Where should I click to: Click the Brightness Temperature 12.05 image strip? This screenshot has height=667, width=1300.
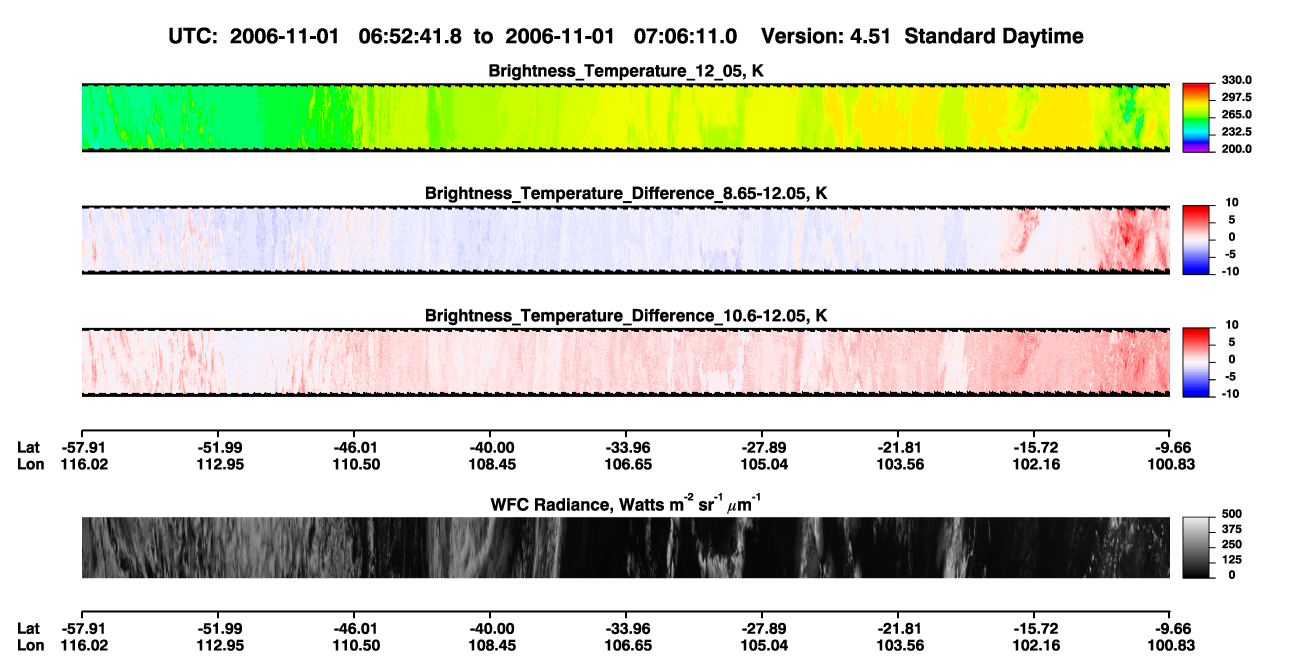[626, 118]
